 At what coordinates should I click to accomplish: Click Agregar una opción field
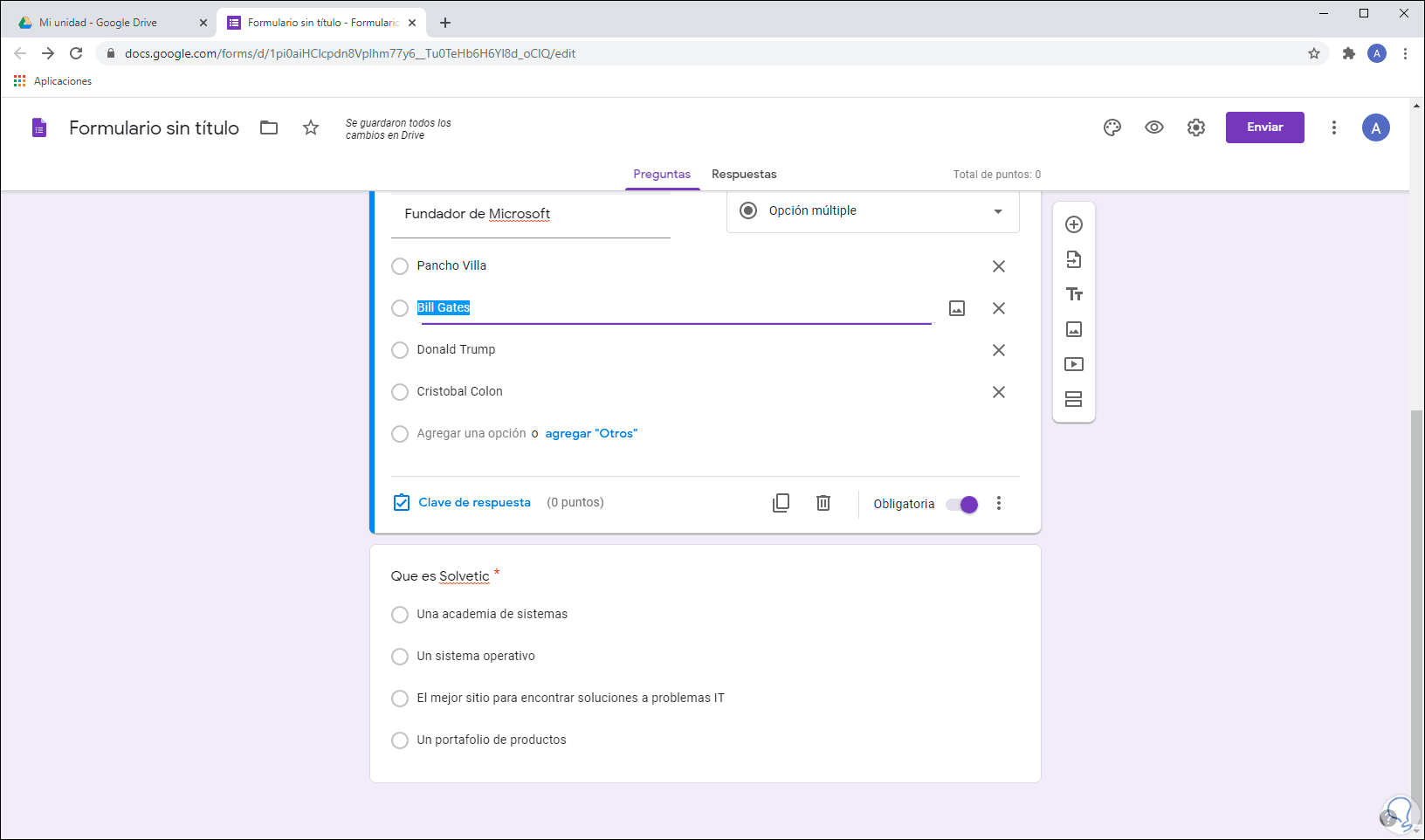click(x=472, y=434)
